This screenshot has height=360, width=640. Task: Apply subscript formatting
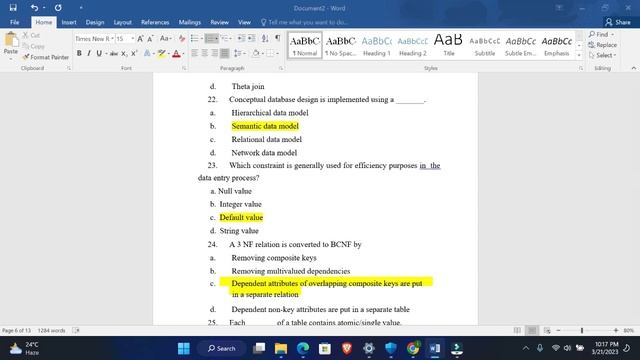click(124, 53)
